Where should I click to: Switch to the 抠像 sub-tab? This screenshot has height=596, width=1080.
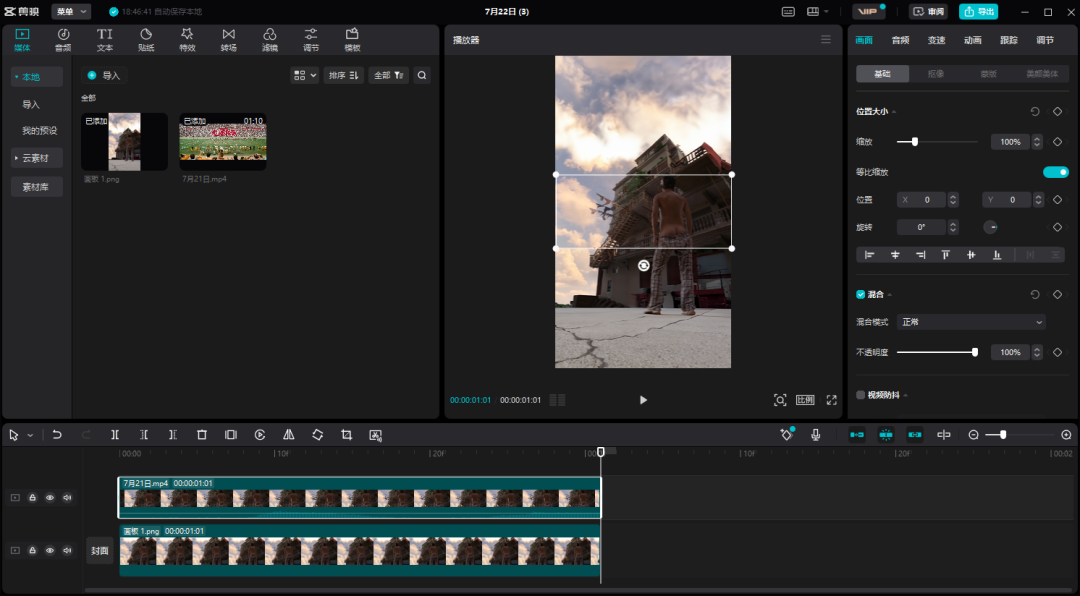[936, 74]
